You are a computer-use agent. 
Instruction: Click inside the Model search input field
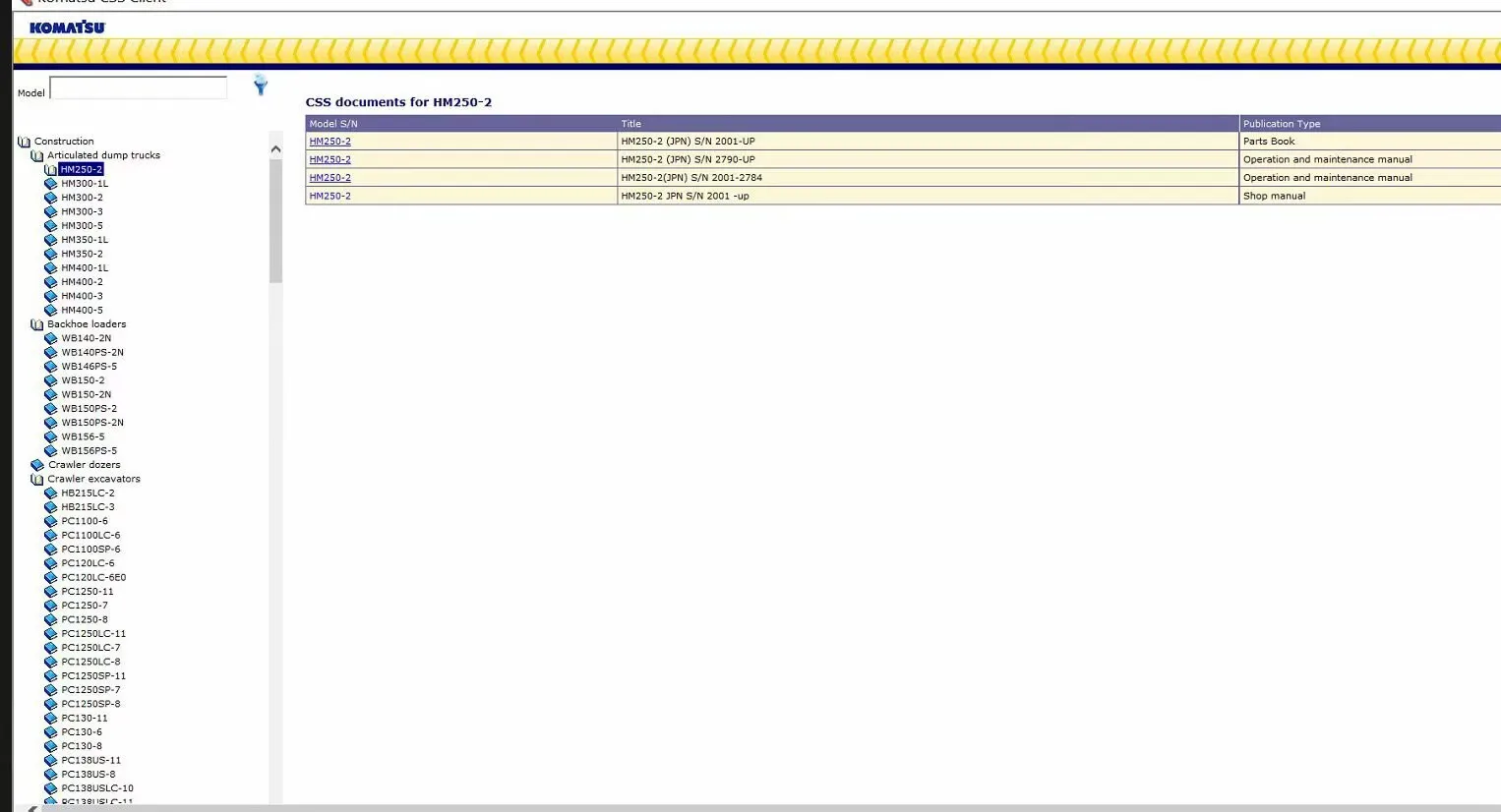point(139,88)
